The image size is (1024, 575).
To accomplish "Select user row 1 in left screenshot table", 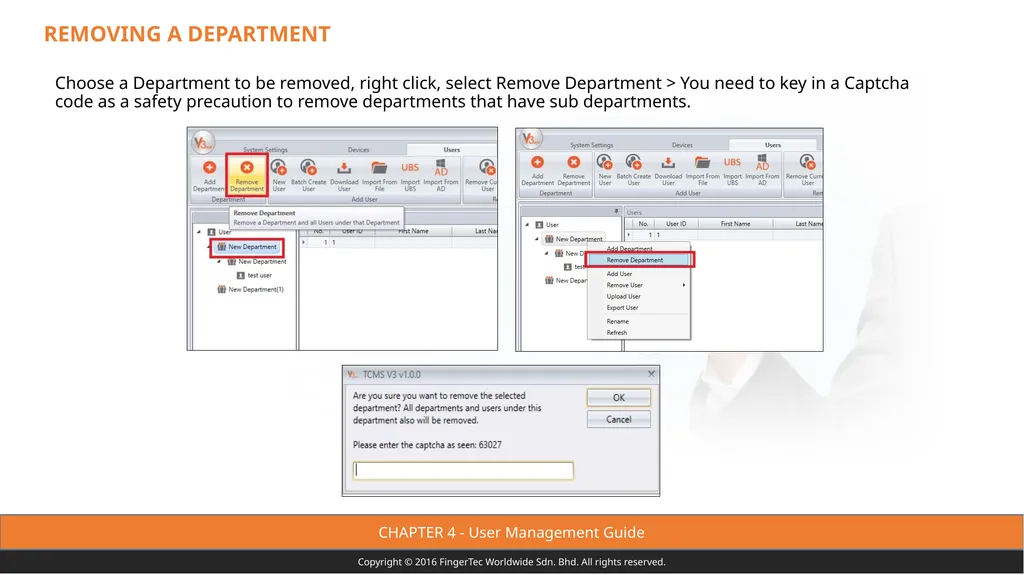I will (x=398, y=242).
